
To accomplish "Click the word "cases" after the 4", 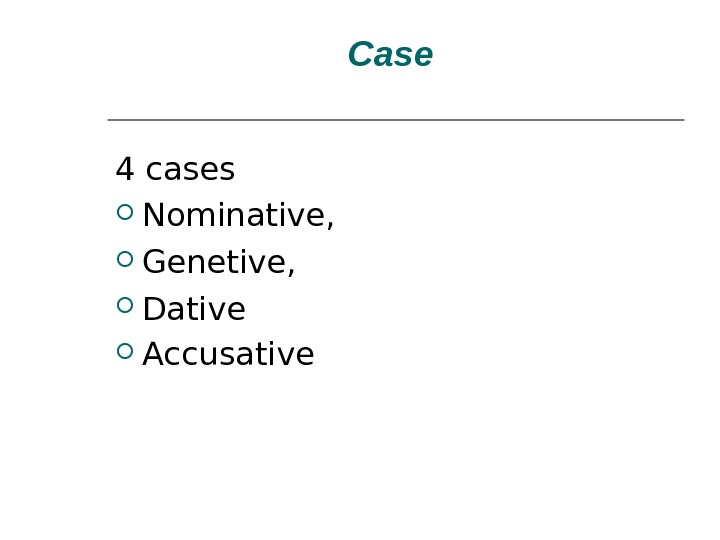I will [x=190, y=171].
